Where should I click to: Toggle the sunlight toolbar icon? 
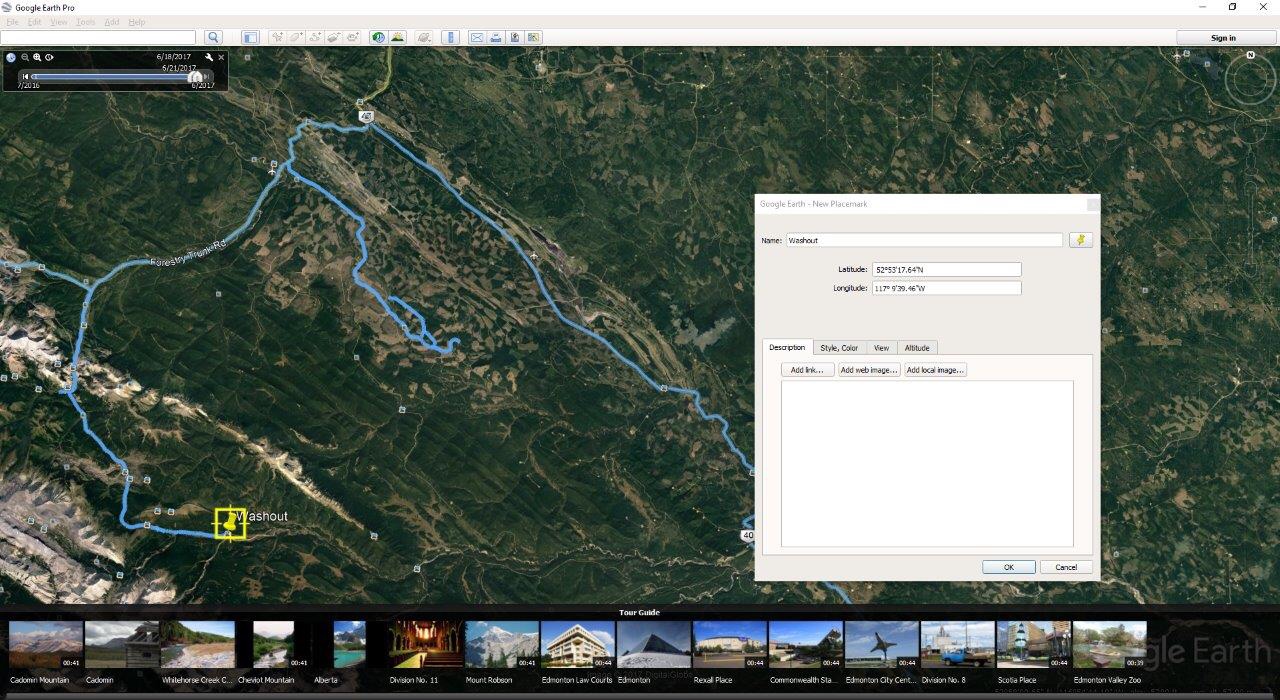[x=397, y=38]
